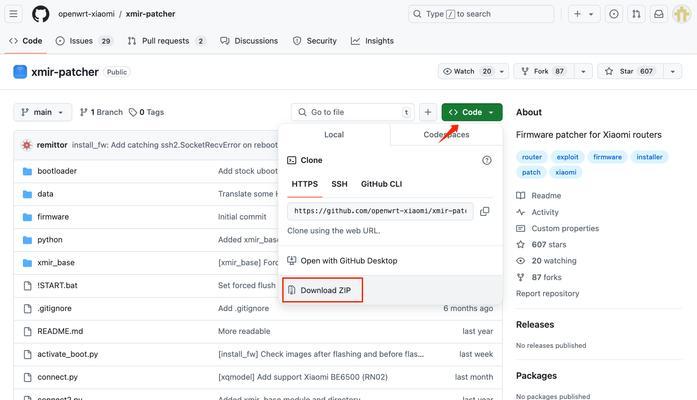The height and width of the screenshot is (400, 697).
Task: Click Report repository link
Action: coord(548,293)
